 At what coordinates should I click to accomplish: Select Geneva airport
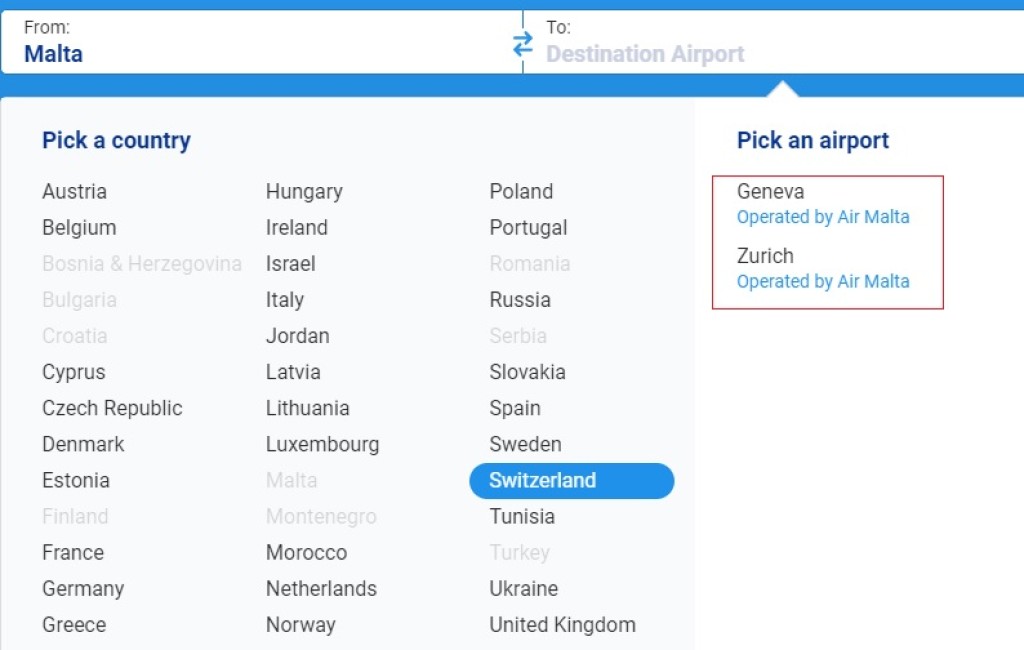tap(771, 192)
